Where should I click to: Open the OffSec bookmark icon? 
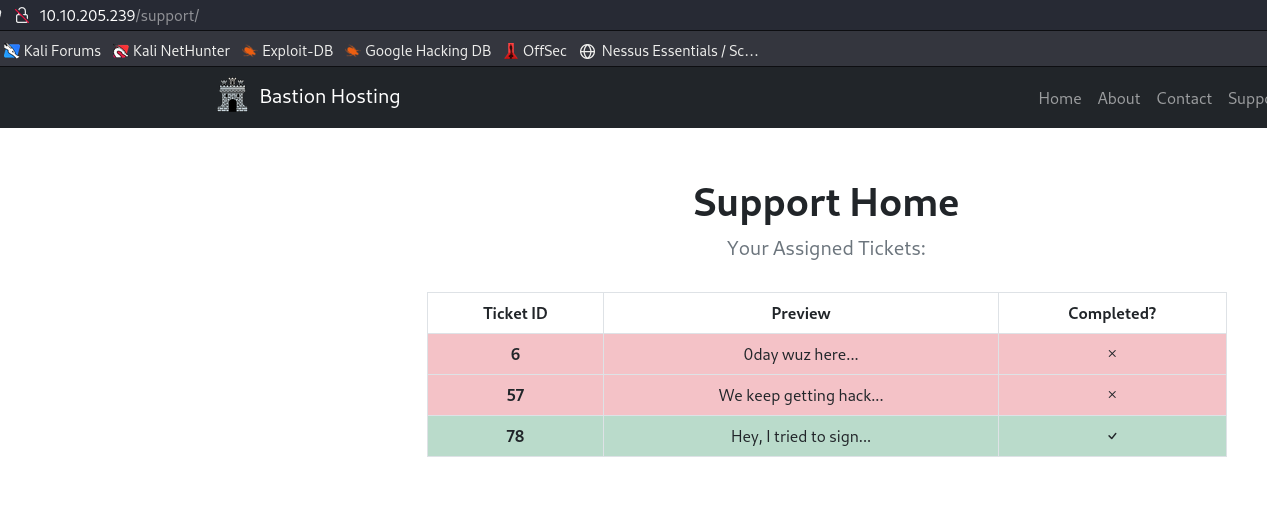(x=511, y=51)
